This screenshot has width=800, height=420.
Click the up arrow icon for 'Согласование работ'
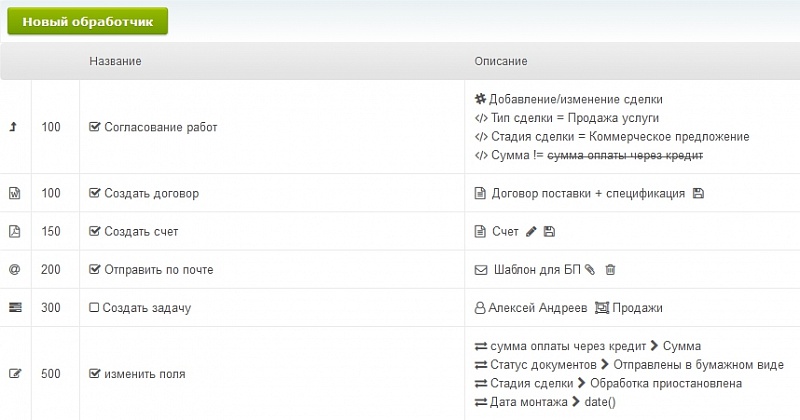click(x=14, y=127)
